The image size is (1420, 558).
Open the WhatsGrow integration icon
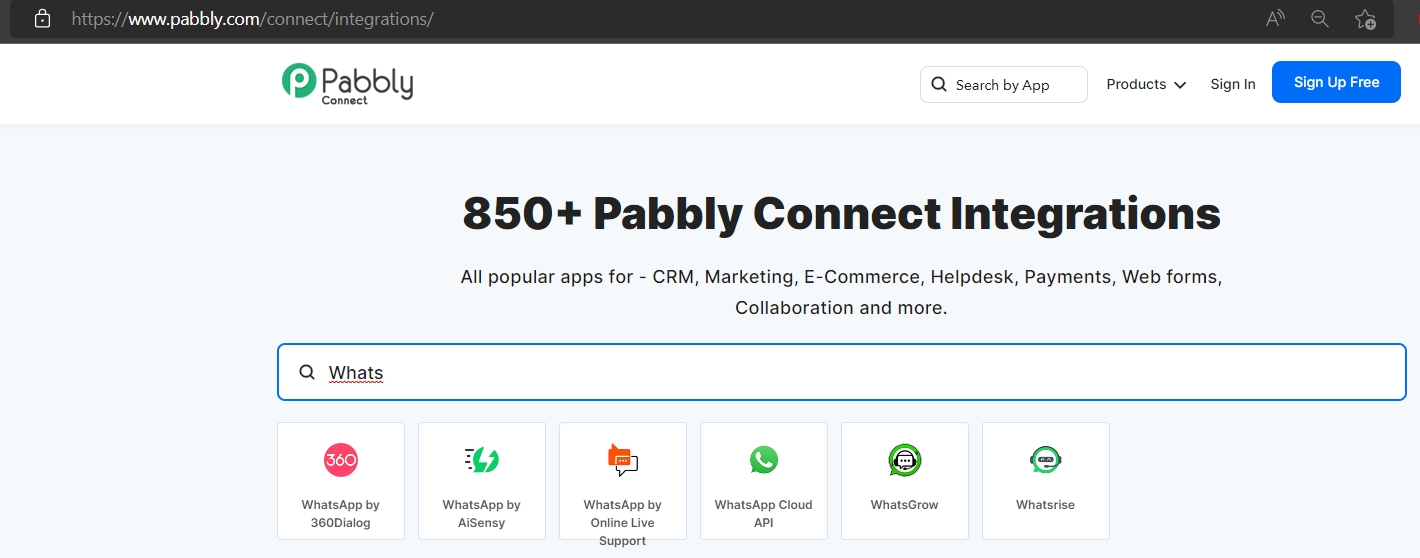click(905, 460)
